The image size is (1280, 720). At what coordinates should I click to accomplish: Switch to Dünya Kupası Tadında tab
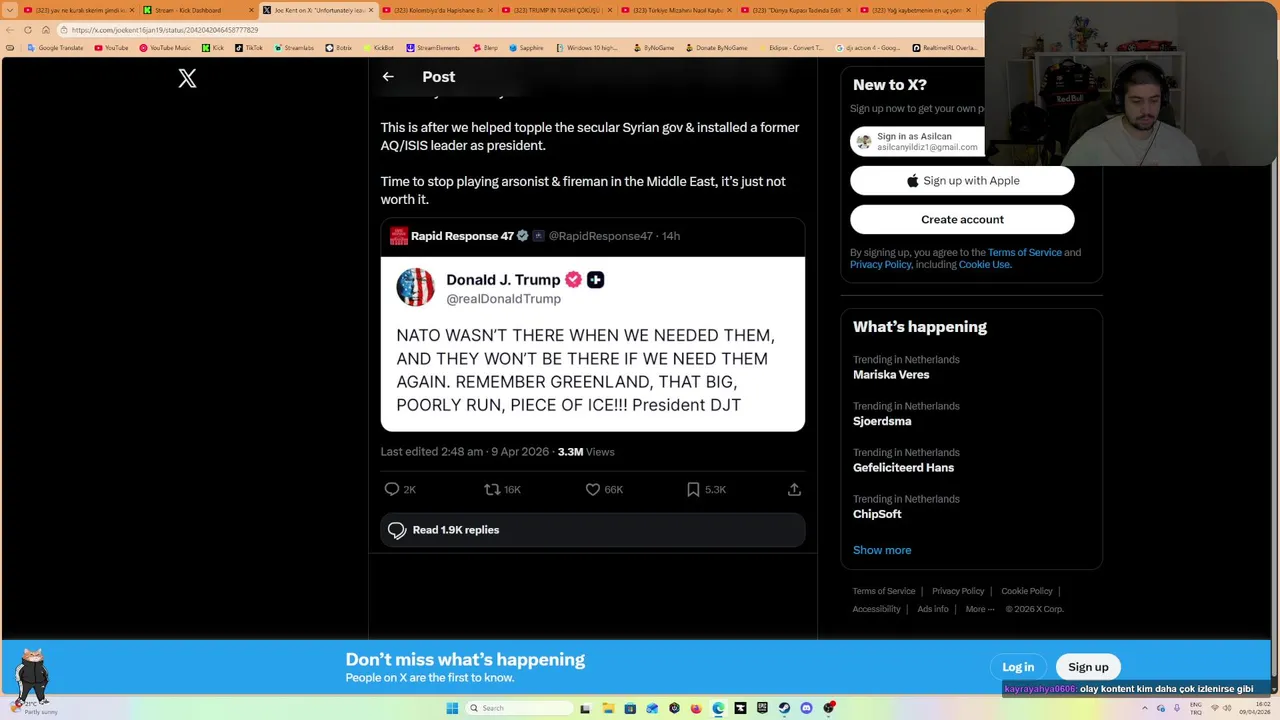coord(796,10)
